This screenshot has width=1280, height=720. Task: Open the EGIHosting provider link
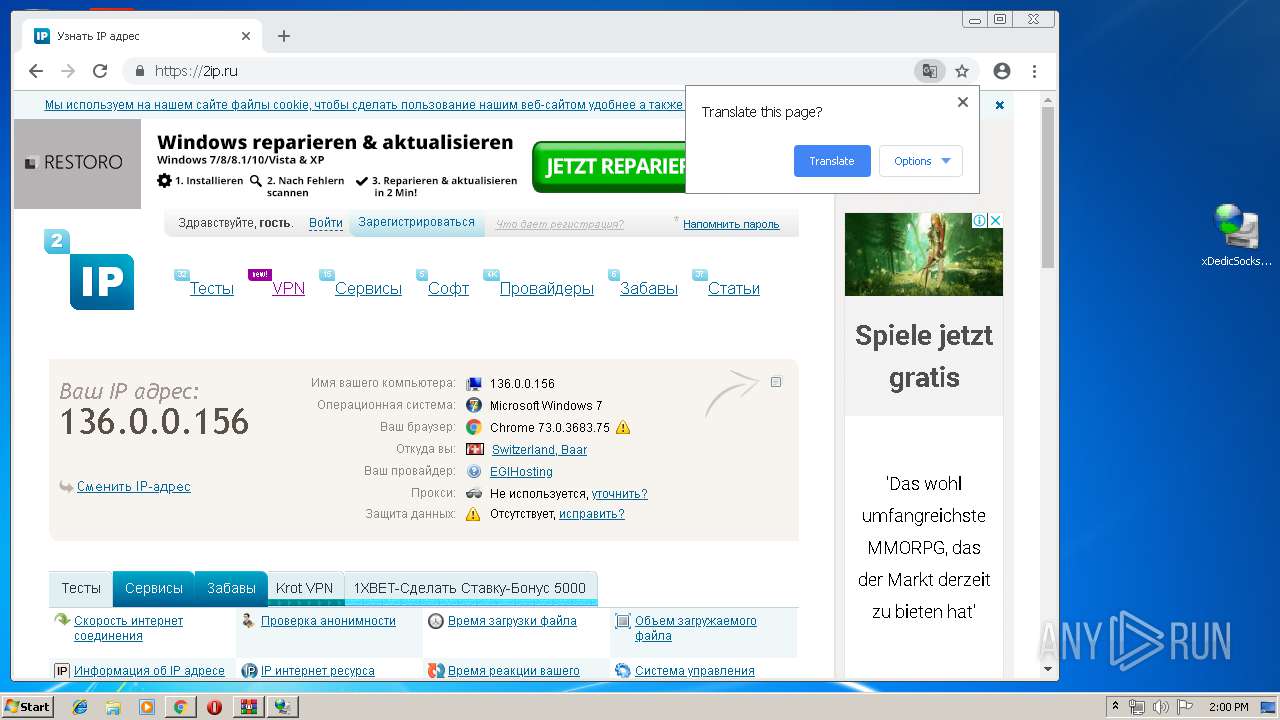pos(521,472)
